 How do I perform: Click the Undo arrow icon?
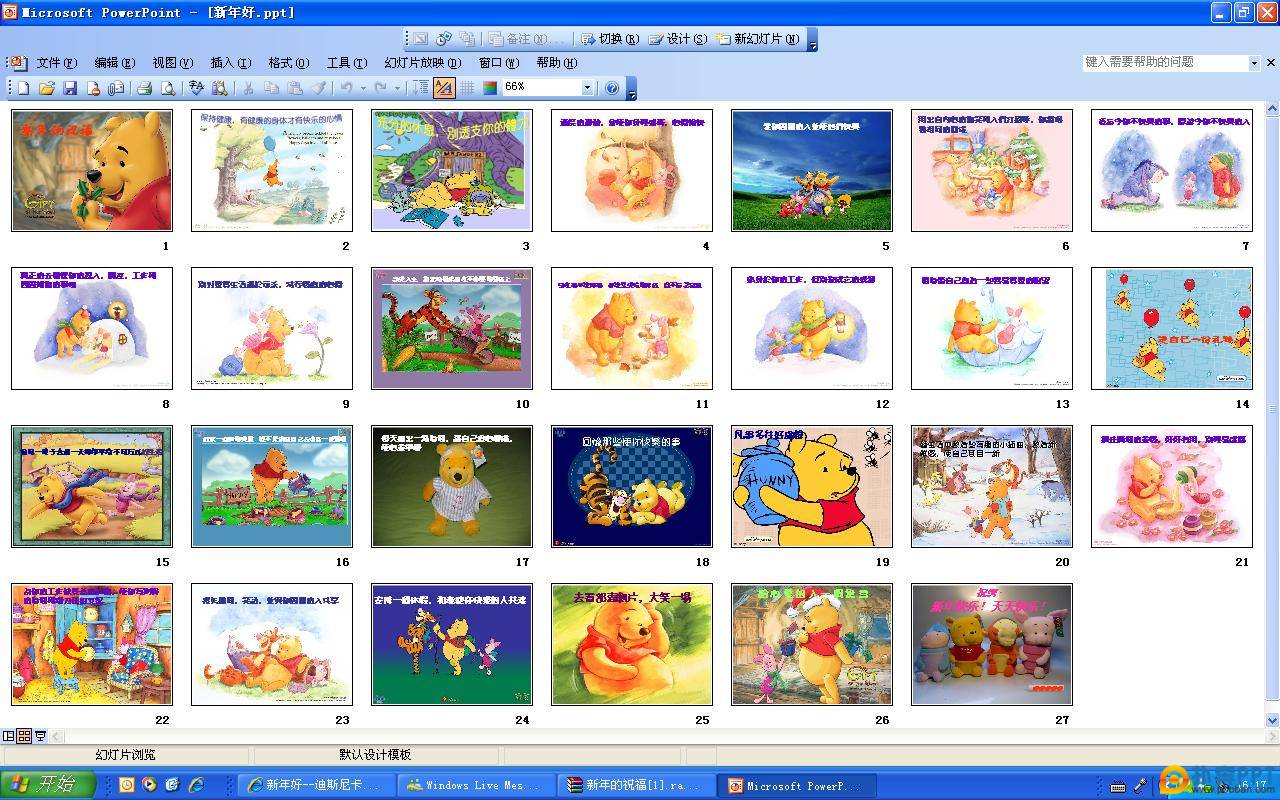click(346, 88)
